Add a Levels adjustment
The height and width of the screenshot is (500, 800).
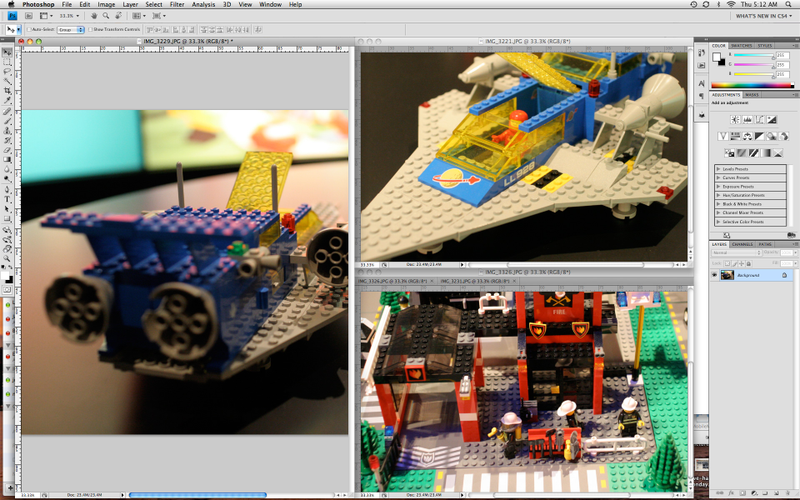747,119
